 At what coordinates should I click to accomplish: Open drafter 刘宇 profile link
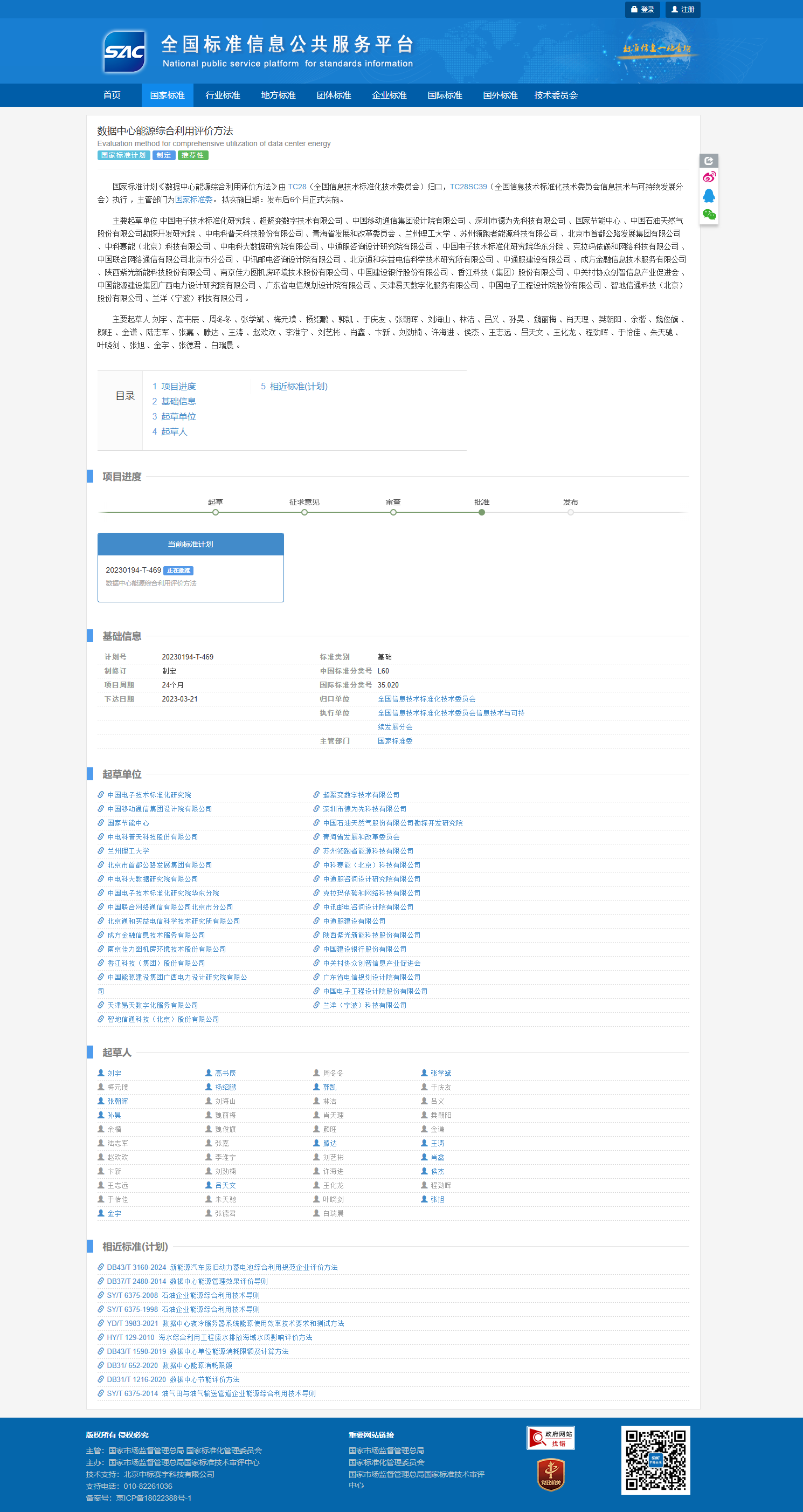114,1073
